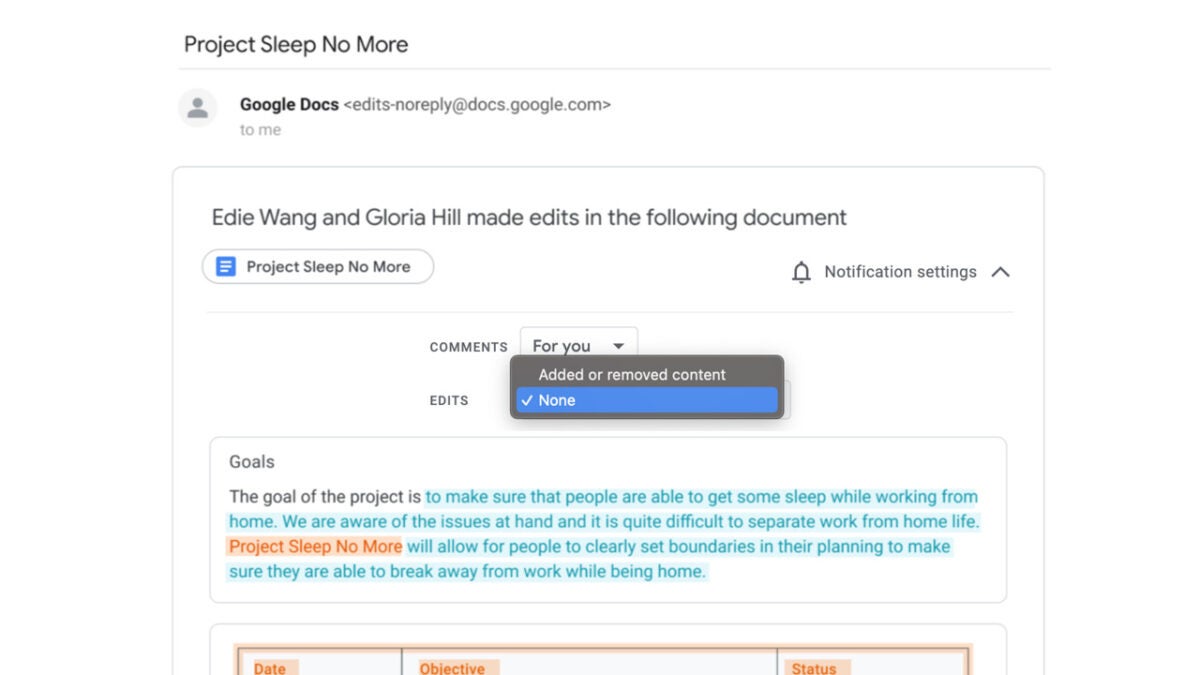Image resolution: width=1200 pixels, height=675 pixels.
Task: Click the COMMENTS settings row label
Action: (468, 346)
